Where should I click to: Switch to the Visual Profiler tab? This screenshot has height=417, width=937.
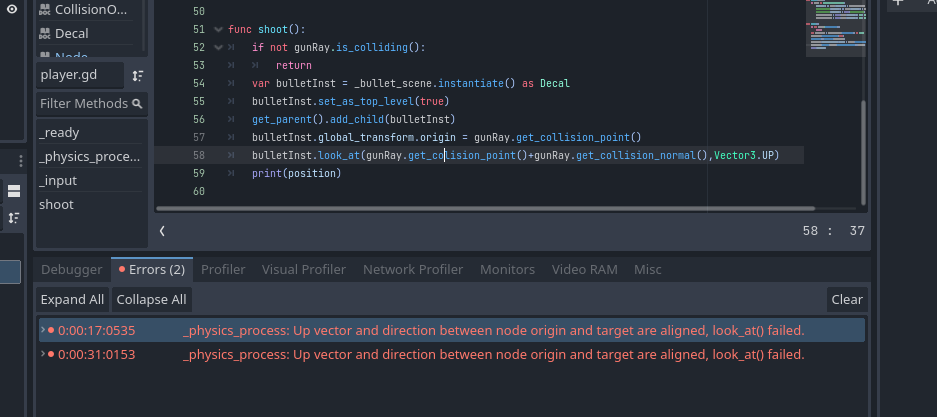pyautogui.click(x=304, y=269)
